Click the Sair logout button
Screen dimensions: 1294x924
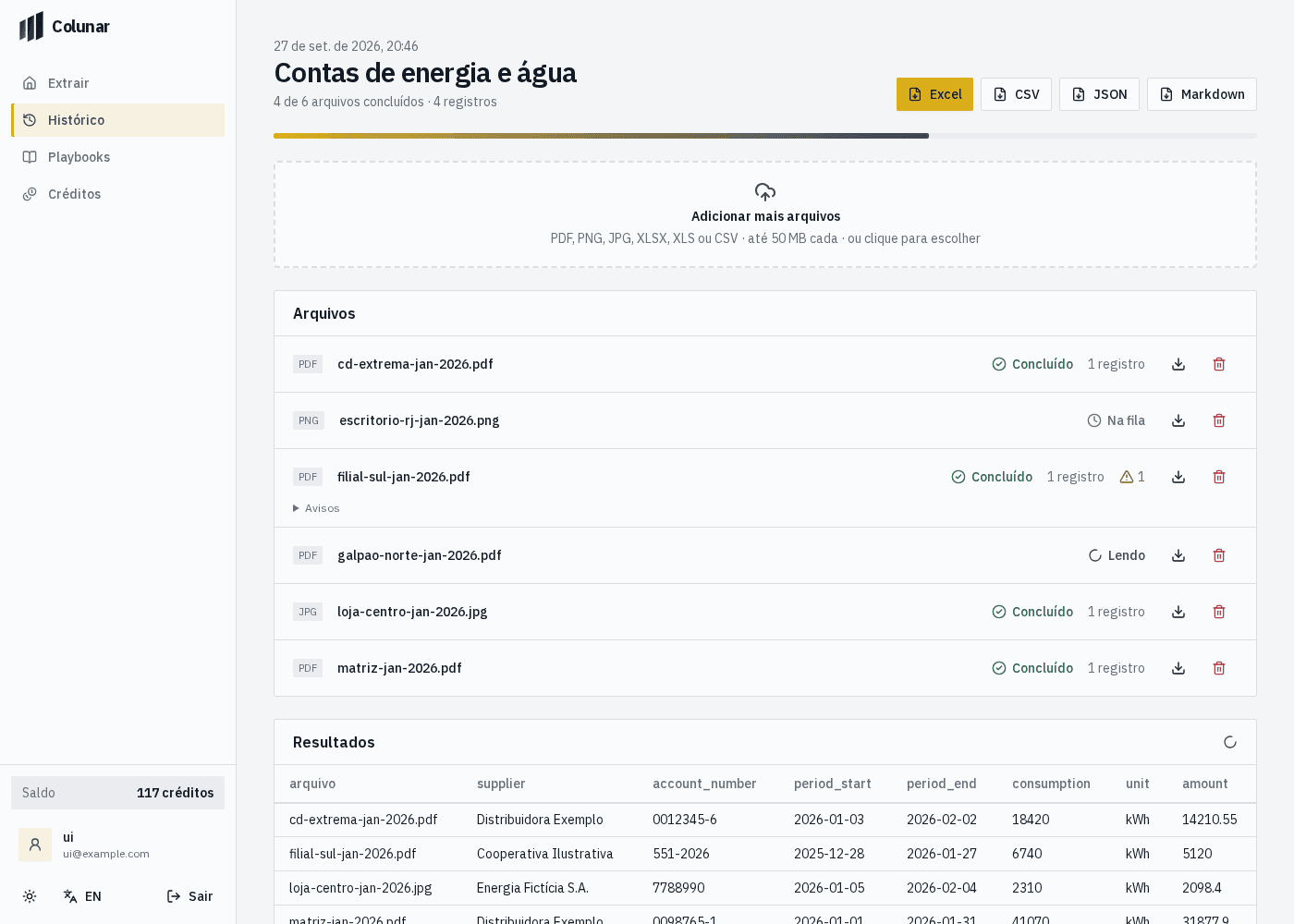(x=189, y=896)
